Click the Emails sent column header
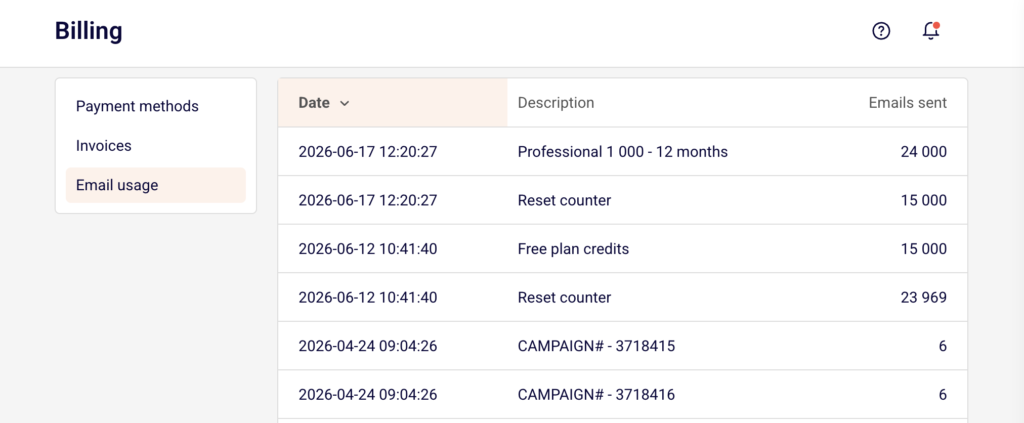This screenshot has height=423, width=1024. tap(907, 102)
